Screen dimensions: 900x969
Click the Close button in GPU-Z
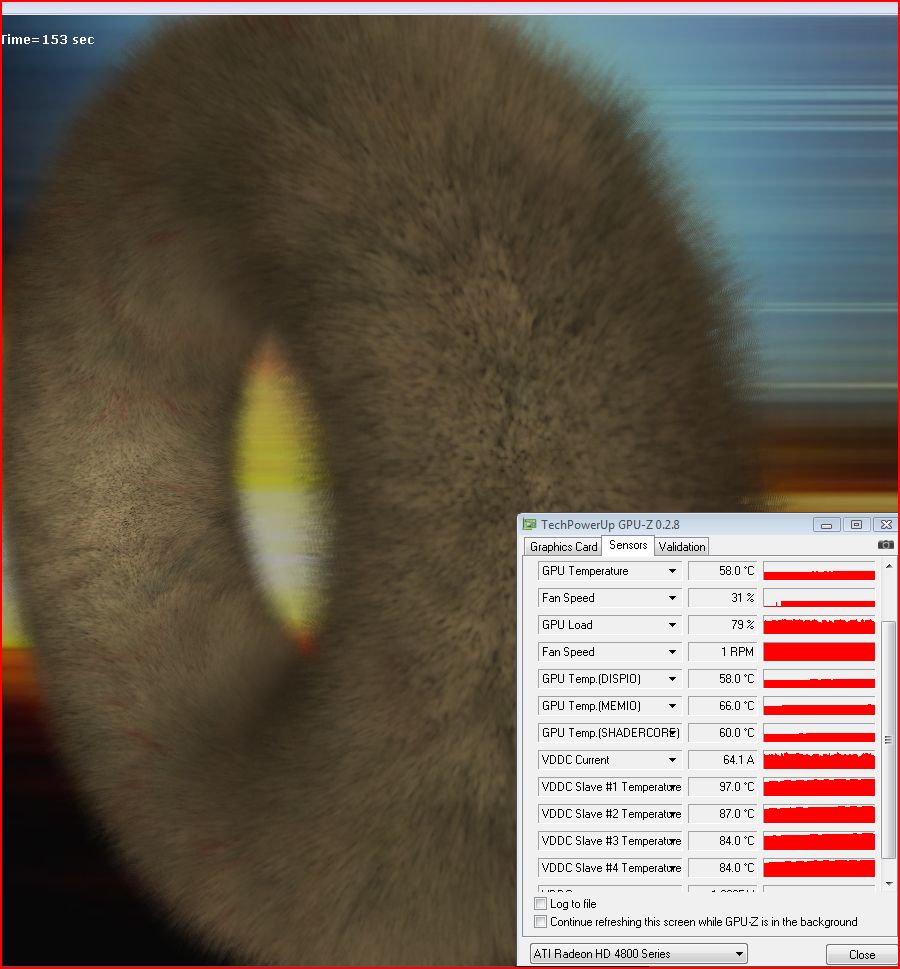[x=862, y=955]
